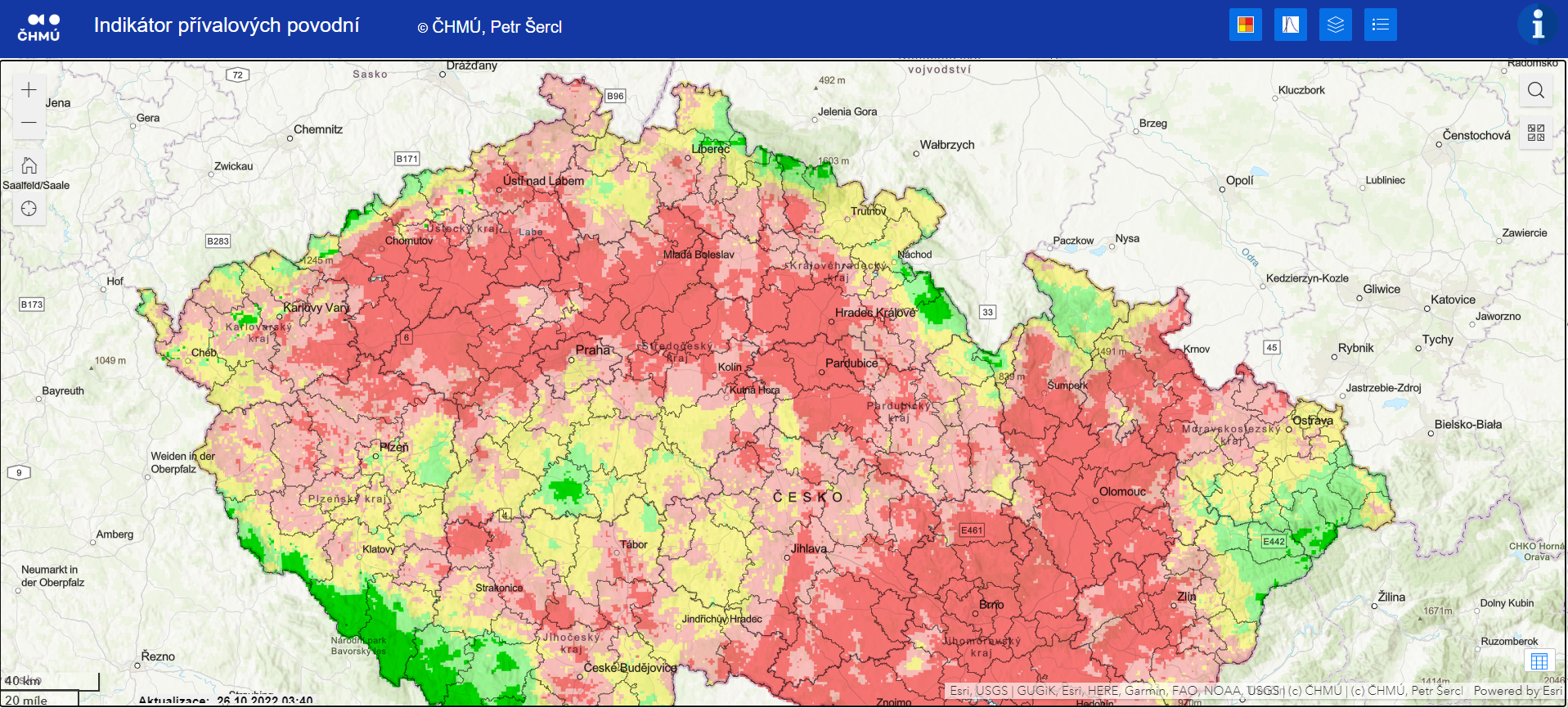The width and height of the screenshot is (1568, 708).
Task: Open the attribute table icon
Action: pyautogui.click(x=1539, y=661)
